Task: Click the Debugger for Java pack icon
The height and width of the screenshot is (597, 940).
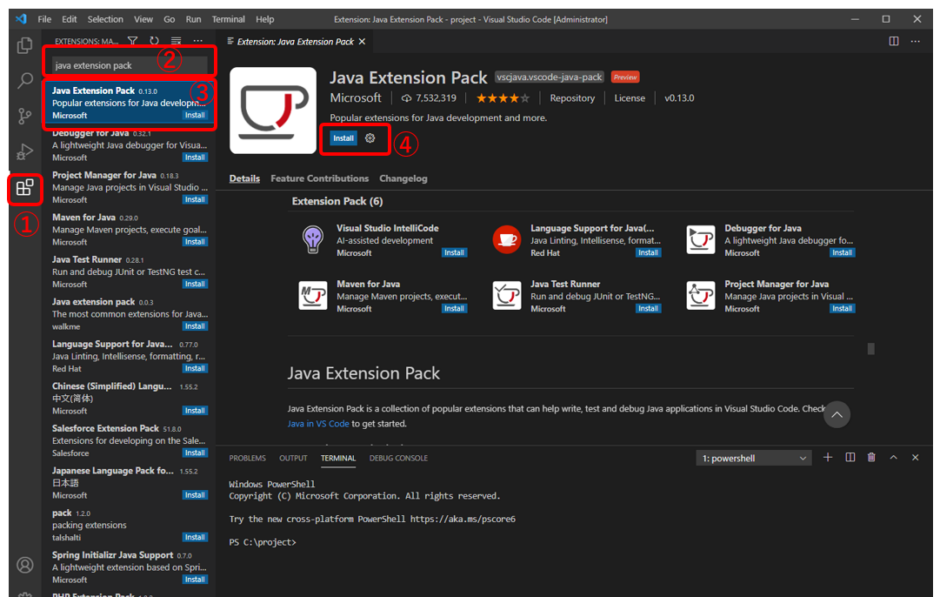Action: [701, 240]
